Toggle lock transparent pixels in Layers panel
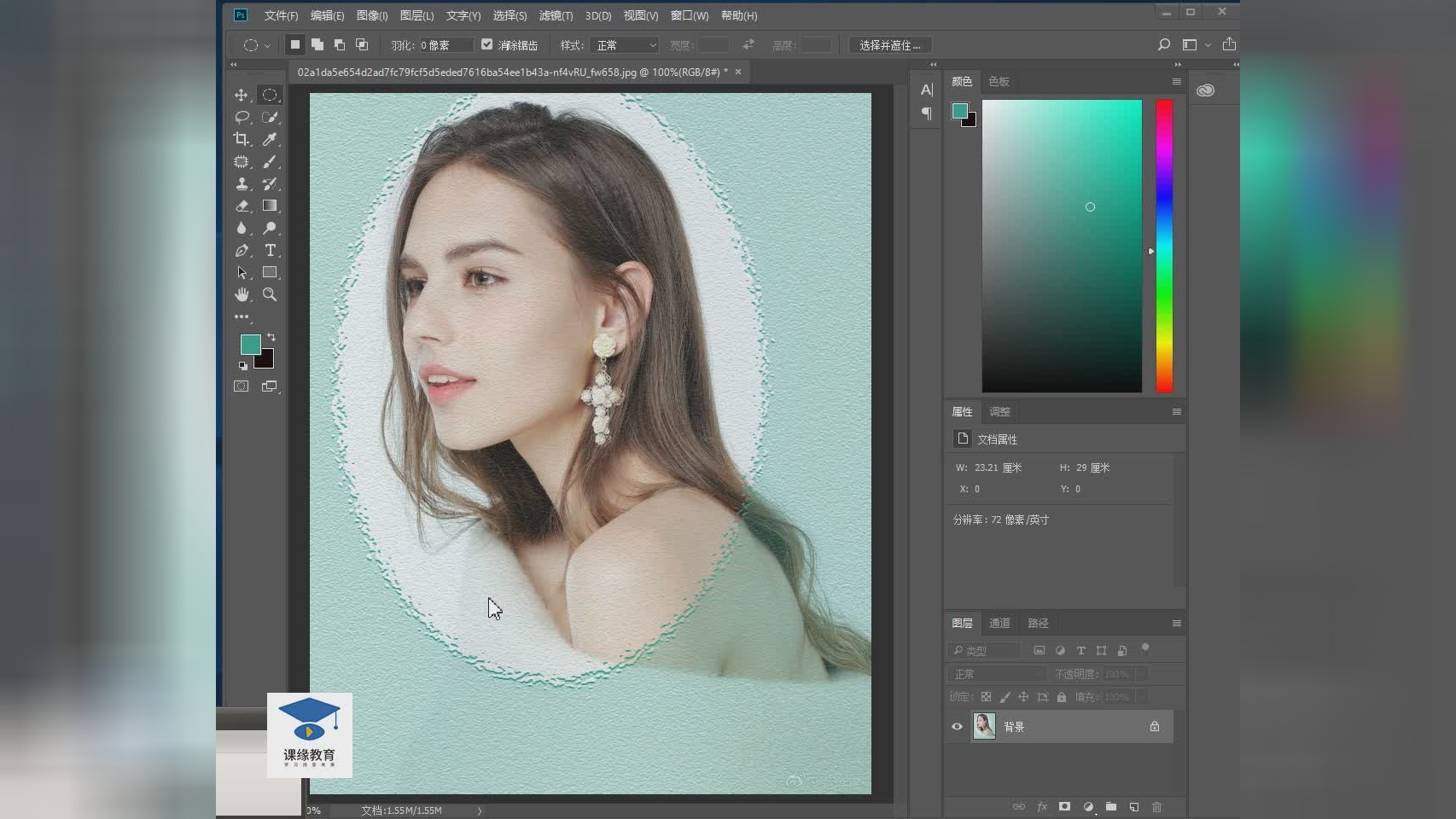The image size is (1456, 819). [x=986, y=697]
